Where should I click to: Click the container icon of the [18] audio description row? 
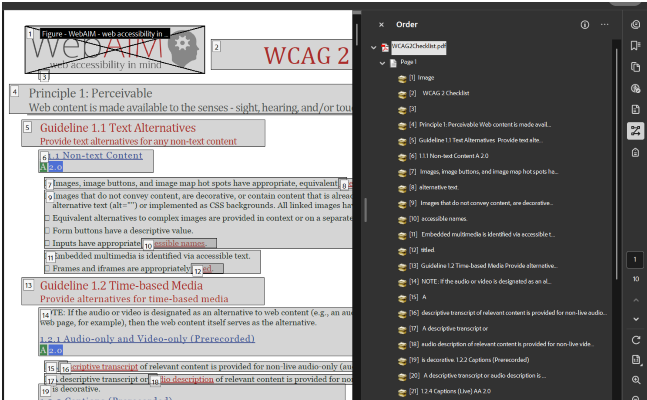tap(402, 346)
